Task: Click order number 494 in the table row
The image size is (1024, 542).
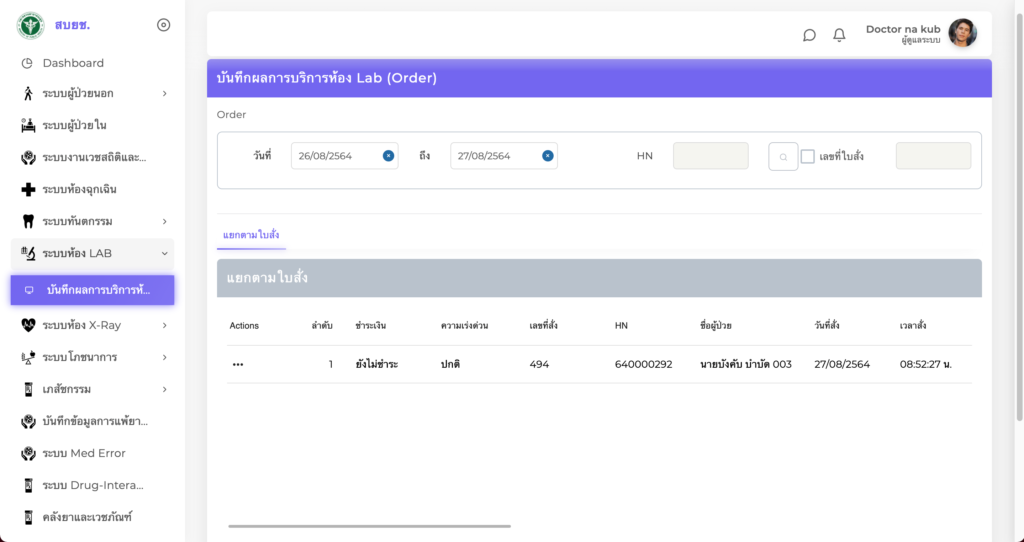Action: point(539,365)
